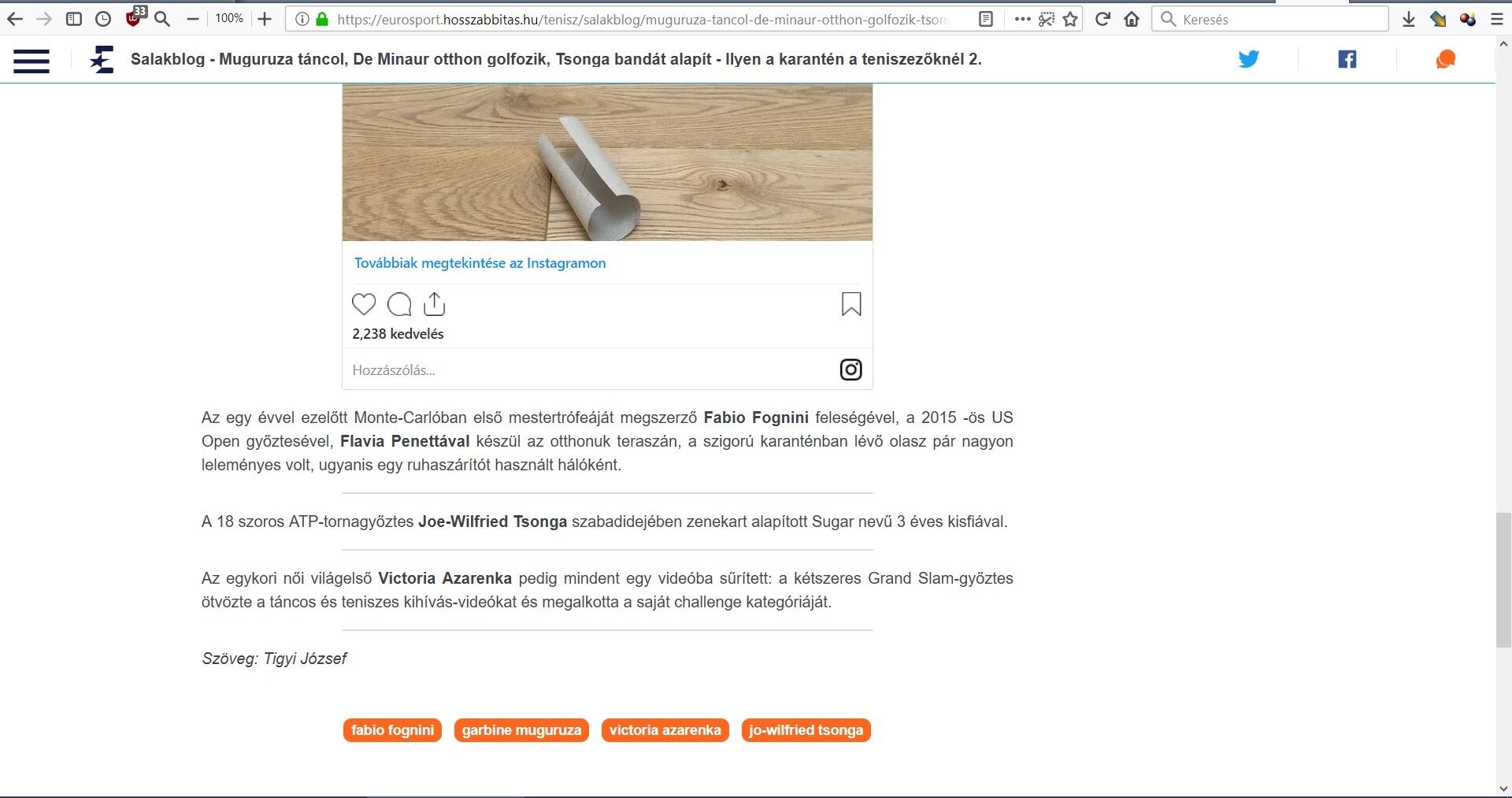Viewport: 1512px width, 798px height.
Task: Share article on Twitter
Action: (1249, 59)
